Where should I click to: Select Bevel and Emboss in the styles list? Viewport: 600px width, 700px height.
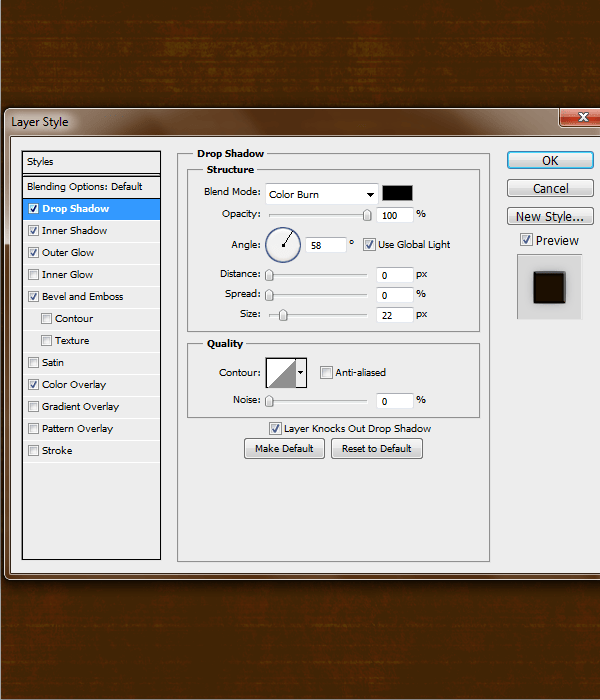point(83,296)
